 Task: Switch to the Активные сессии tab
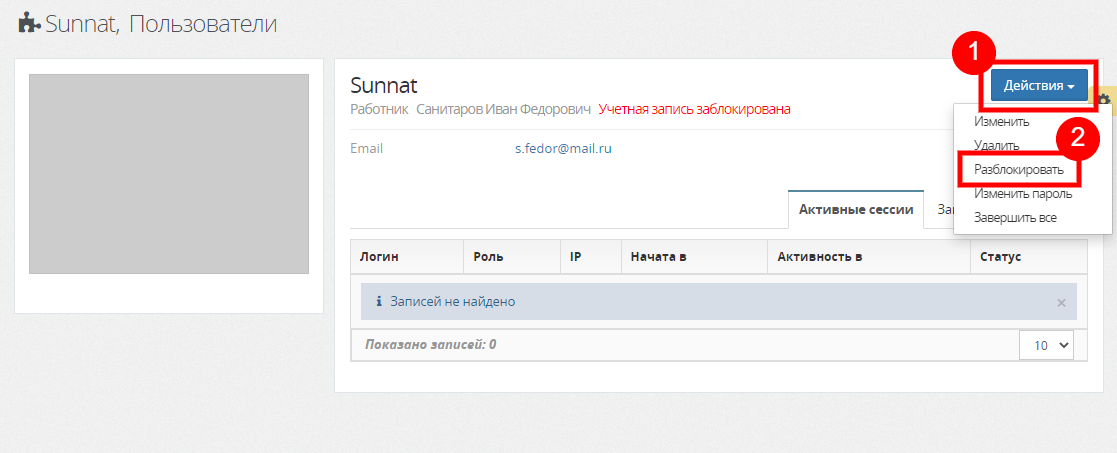tap(855, 210)
